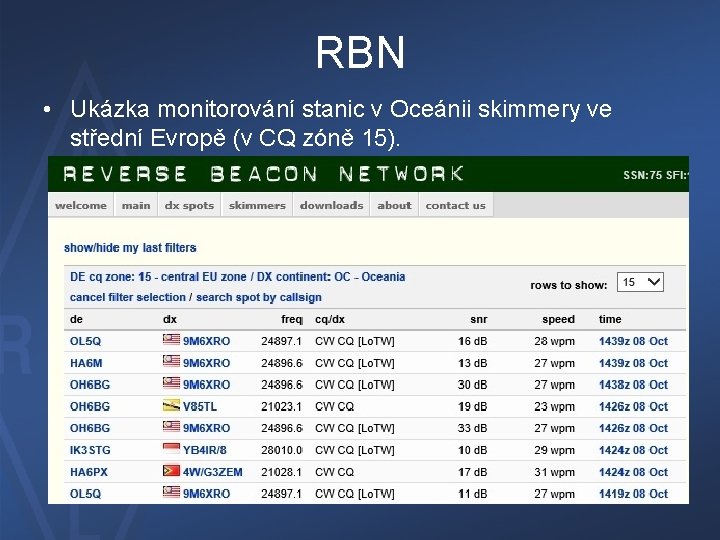Click the Malaysia flag in the 1419z row
The width and height of the screenshot is (720, 540).
point(171,493)
